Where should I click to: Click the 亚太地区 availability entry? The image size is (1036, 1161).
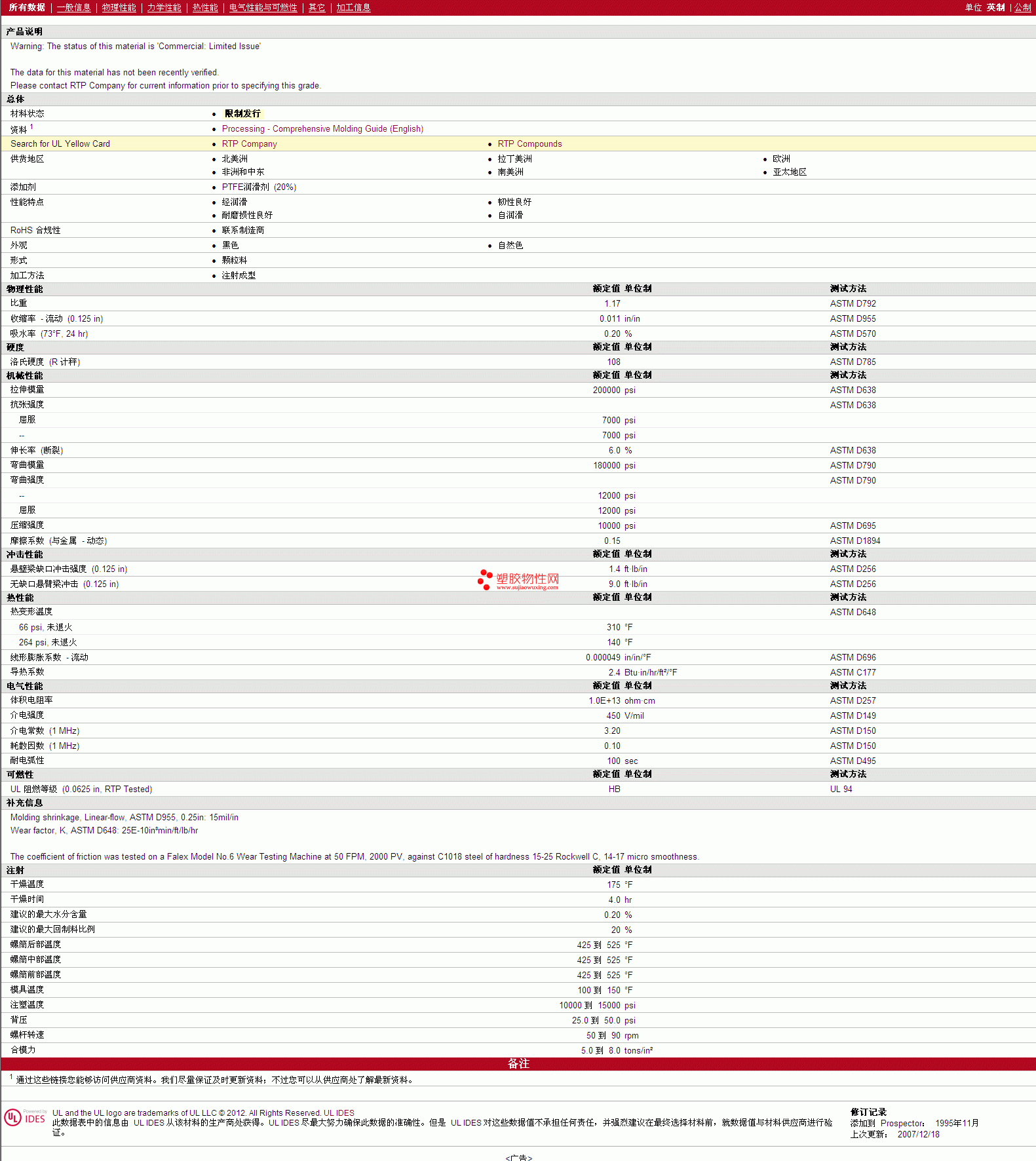tap(790, 172)
